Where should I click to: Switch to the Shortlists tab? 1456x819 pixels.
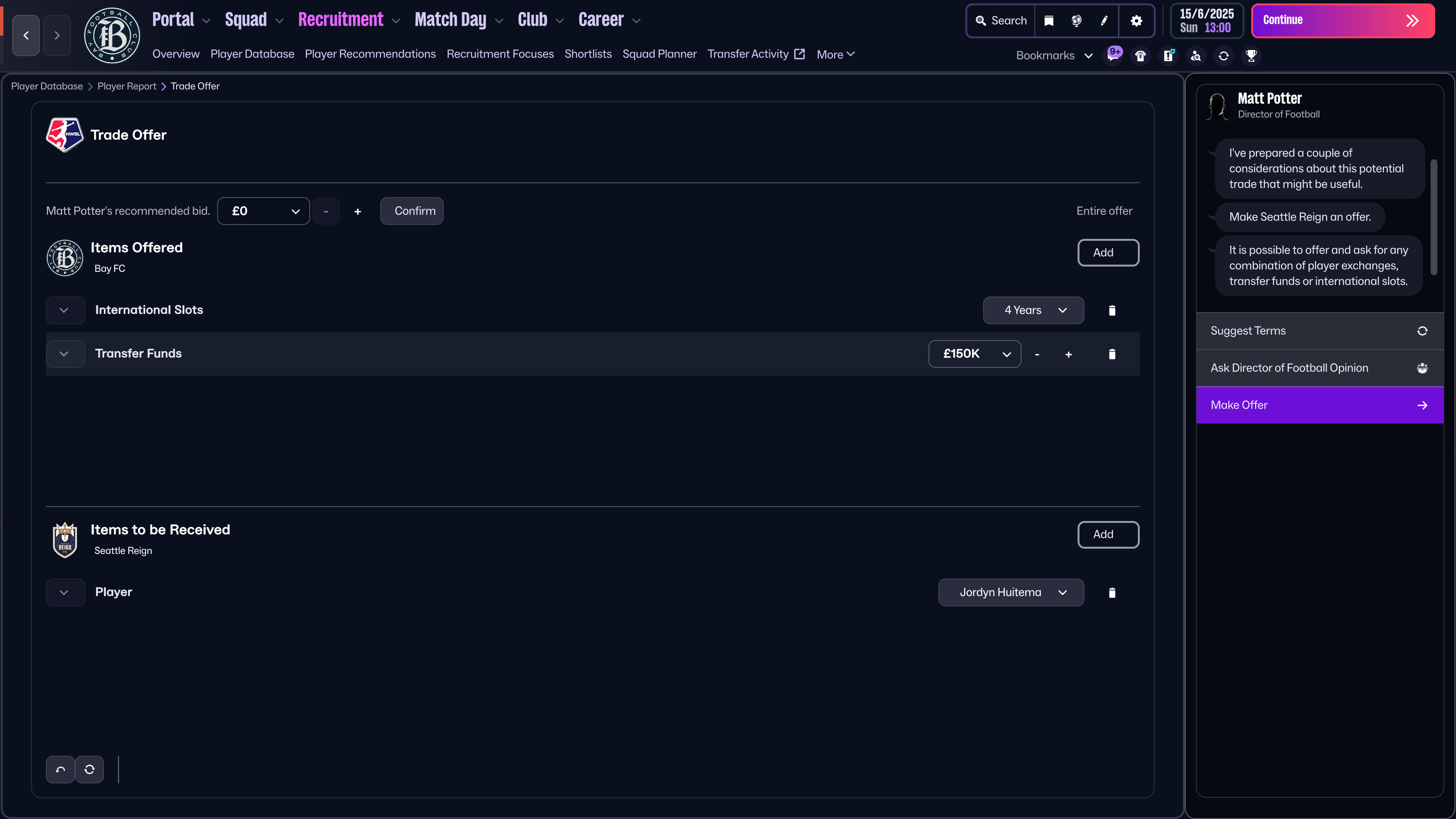(x=588, y=54)
